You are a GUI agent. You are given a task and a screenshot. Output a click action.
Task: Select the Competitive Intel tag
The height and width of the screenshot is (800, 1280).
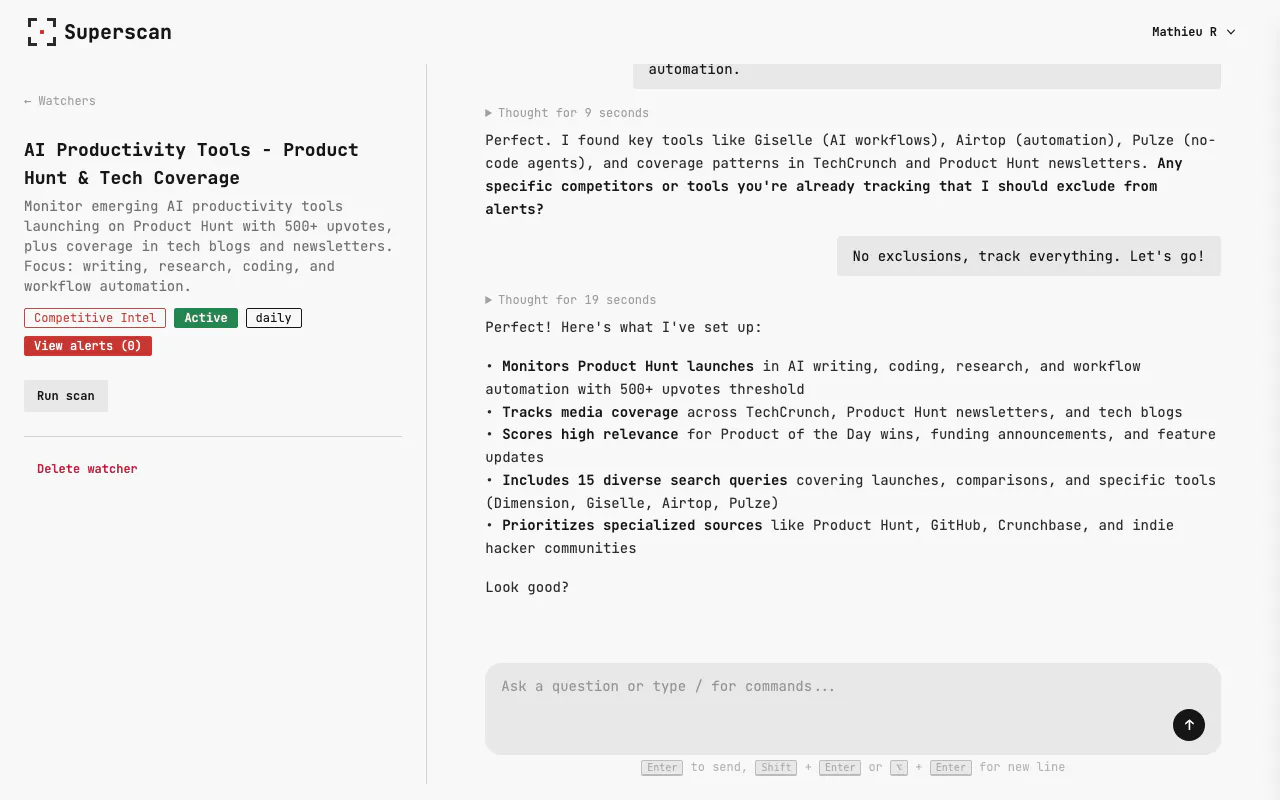click(95, 318)
